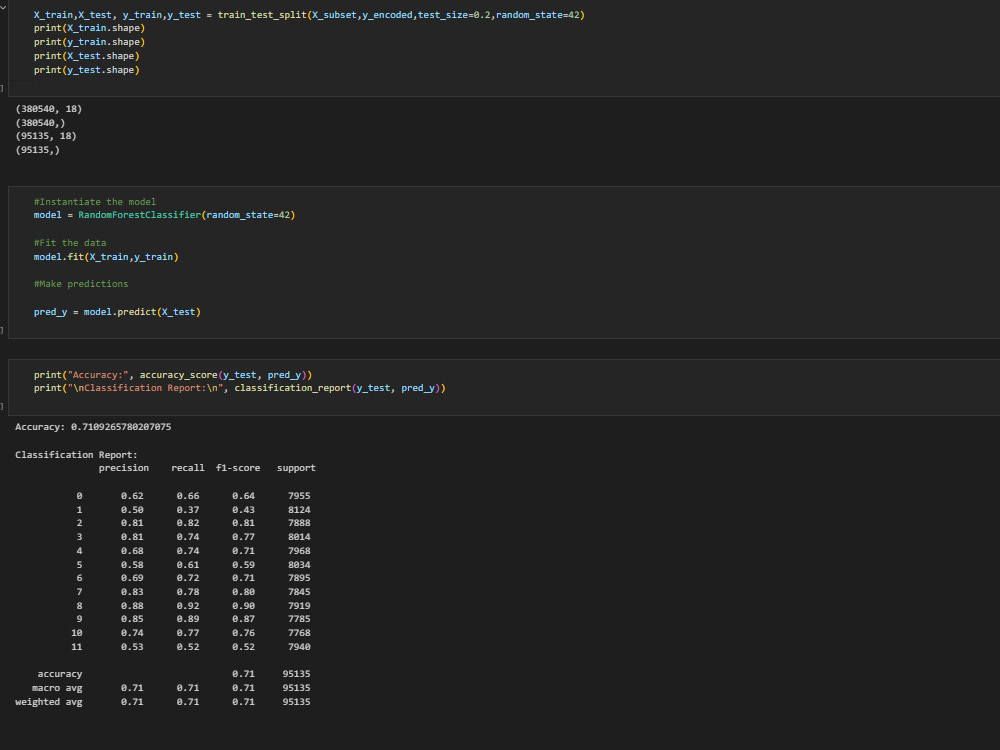Click the train_test_split code line

(x=309, y=15)
